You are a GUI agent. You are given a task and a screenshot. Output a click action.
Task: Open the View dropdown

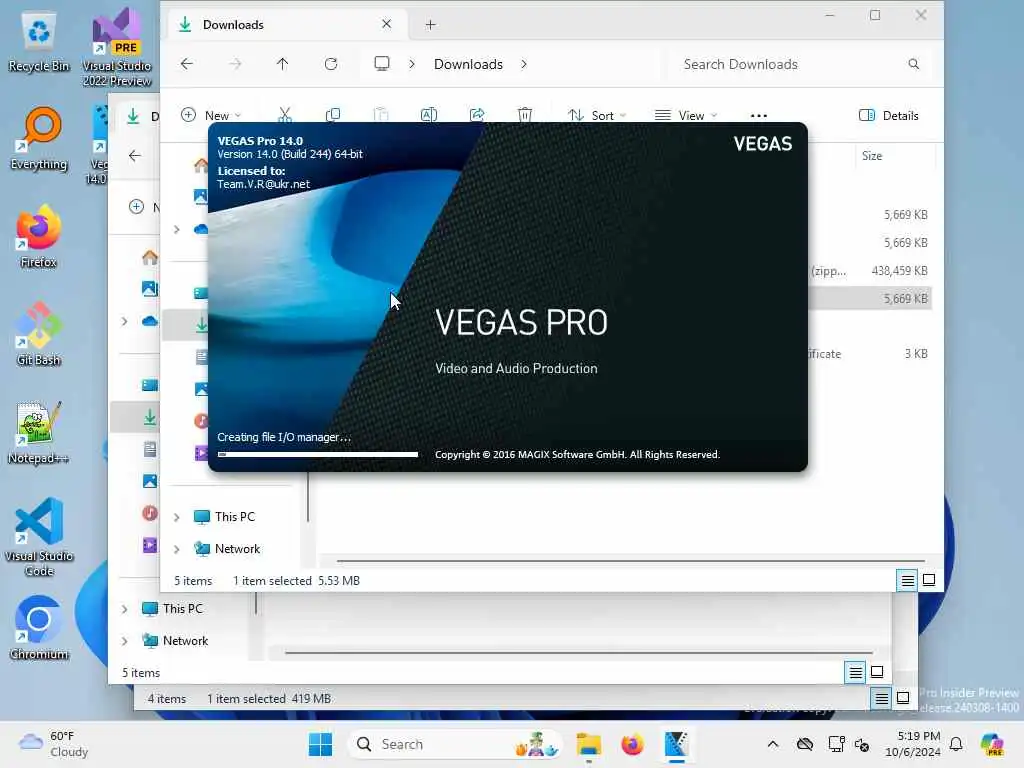tap(686, 116)
